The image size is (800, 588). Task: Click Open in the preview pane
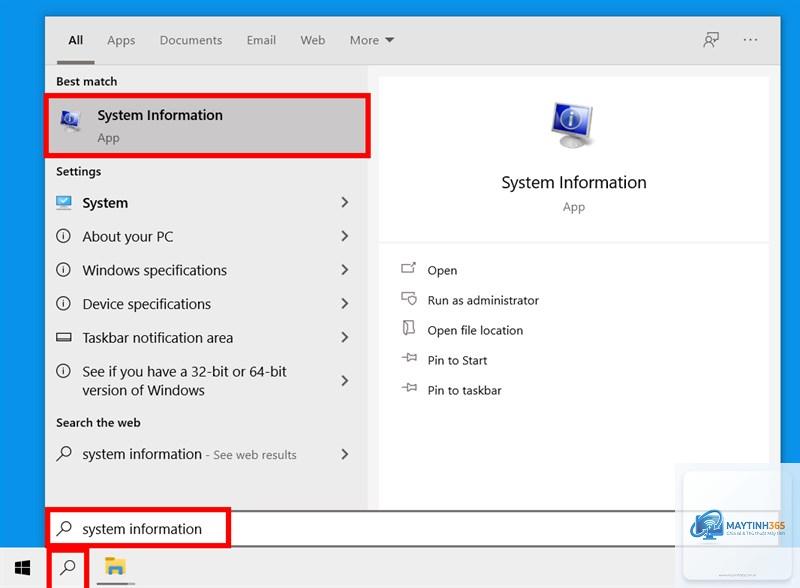[x=442, y=271]
